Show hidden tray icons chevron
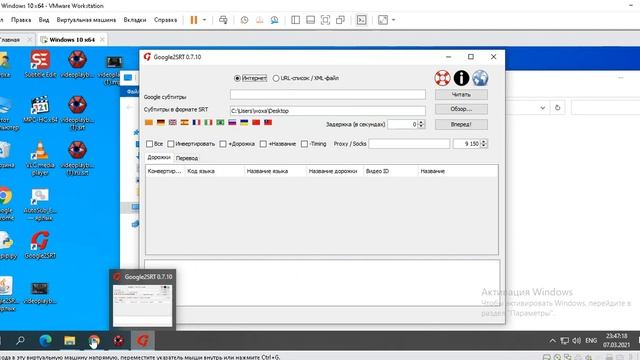Screen dimensions: 640x360 [x=552, y=340]
